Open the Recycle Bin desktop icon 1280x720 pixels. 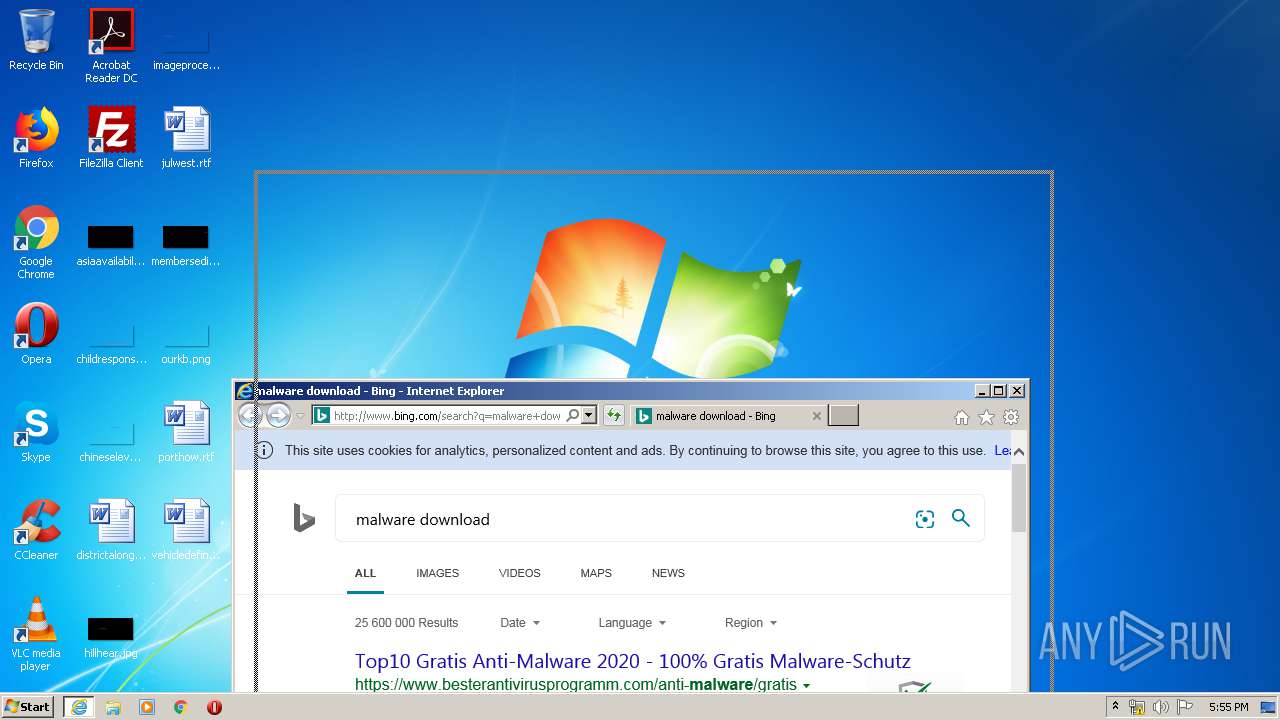(36, 40)
